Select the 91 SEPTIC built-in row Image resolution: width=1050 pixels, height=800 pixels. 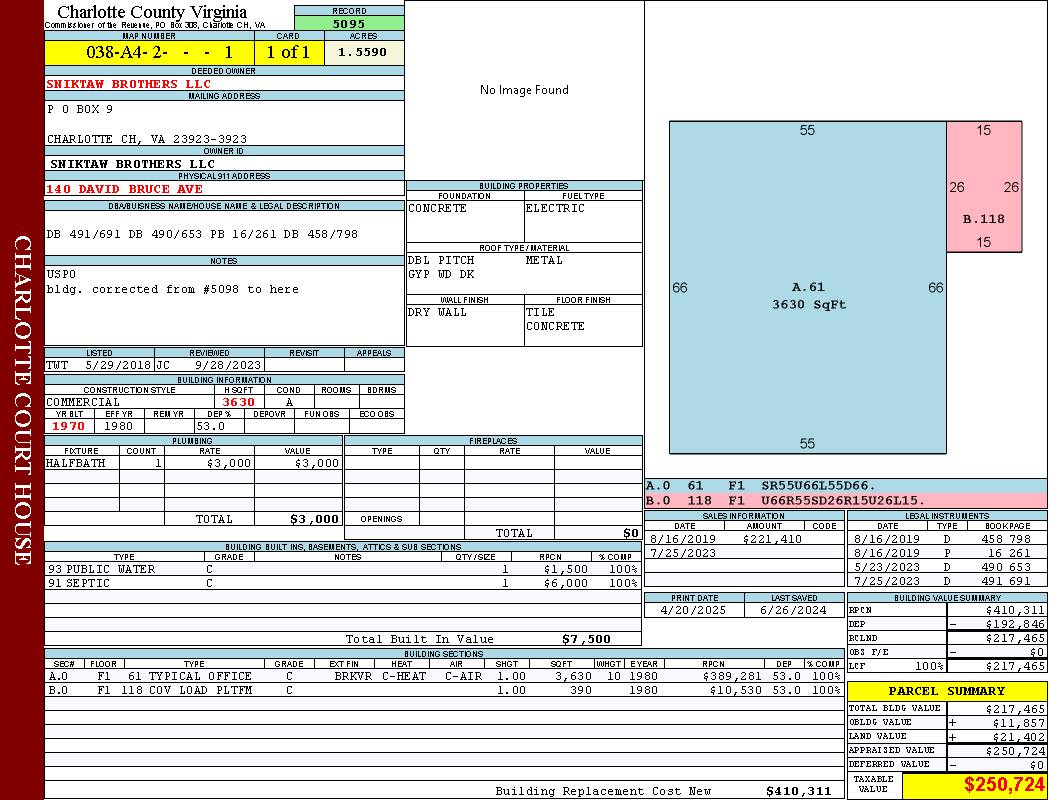coord(342,583)
